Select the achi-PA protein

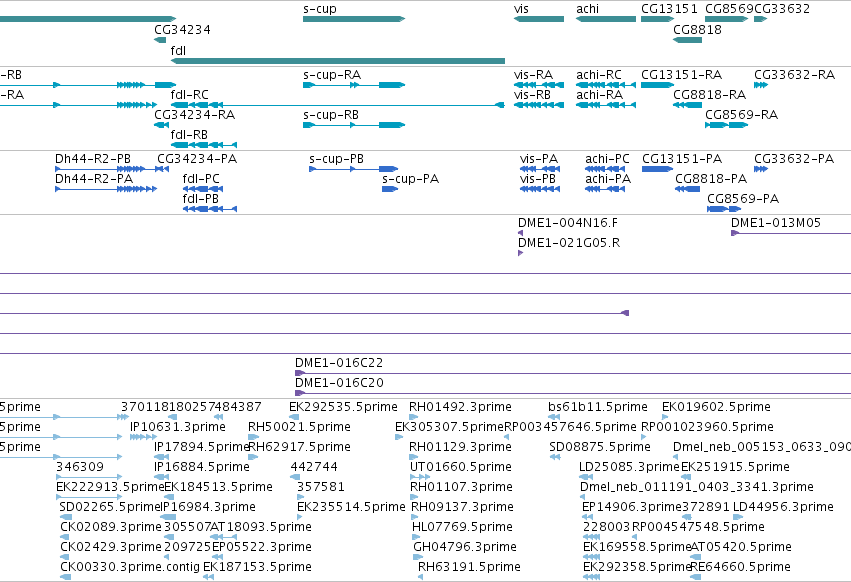(605, 189)
